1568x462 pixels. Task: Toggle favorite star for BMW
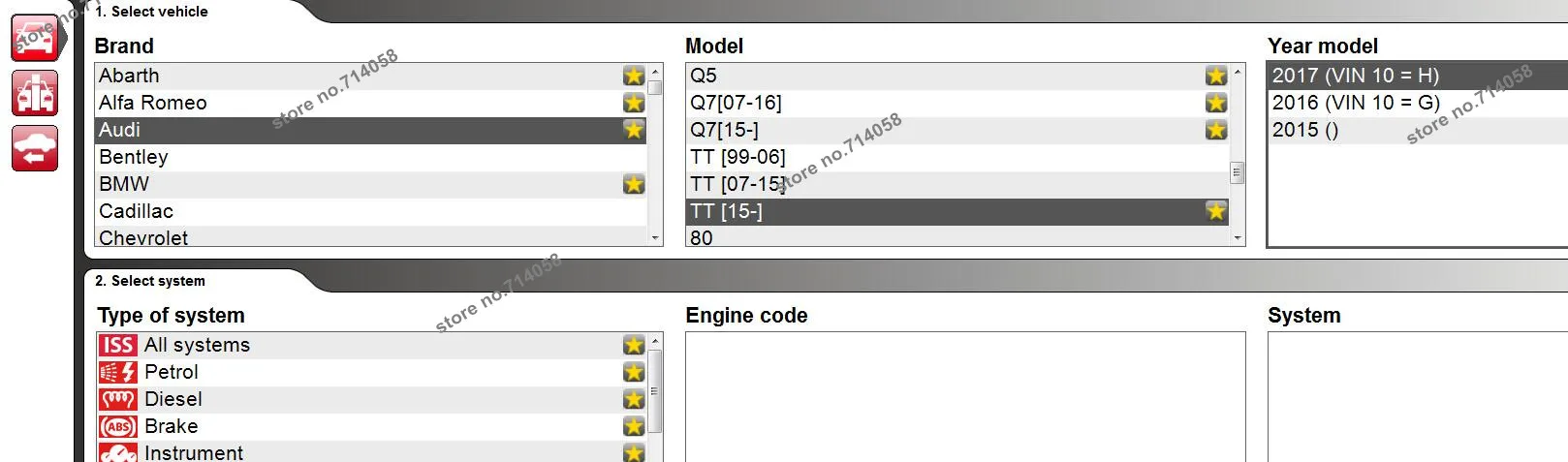pyautogui.click(x=634, y=184)
